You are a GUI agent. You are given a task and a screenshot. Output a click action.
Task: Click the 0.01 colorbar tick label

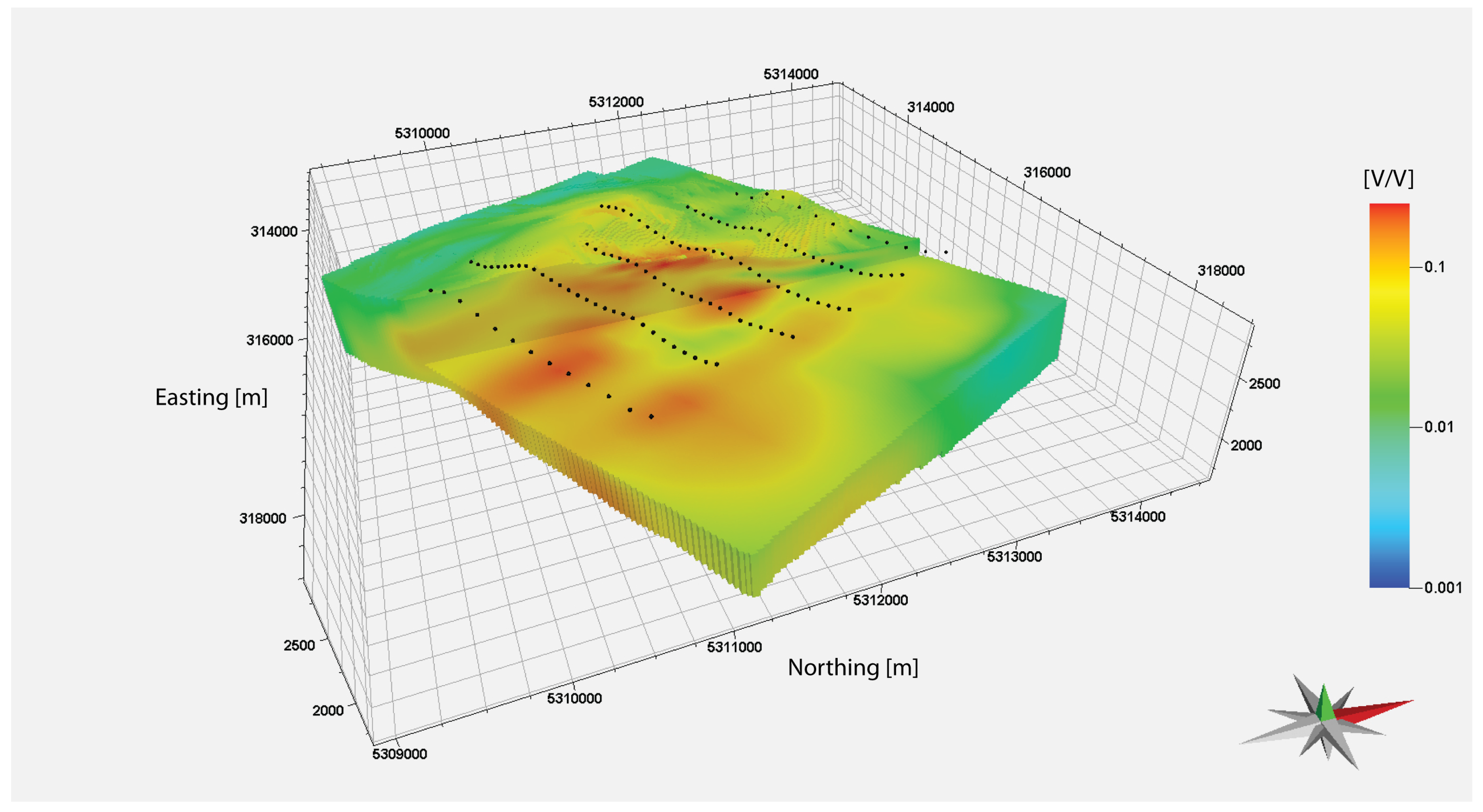1438,427
